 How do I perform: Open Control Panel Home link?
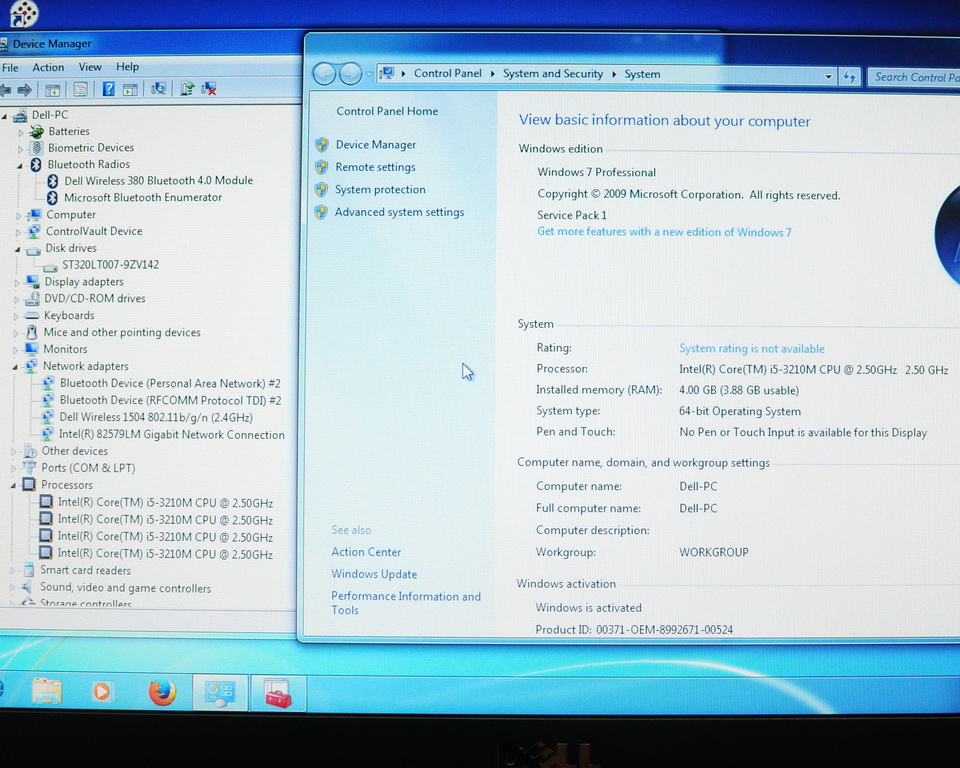coord(387,111)
